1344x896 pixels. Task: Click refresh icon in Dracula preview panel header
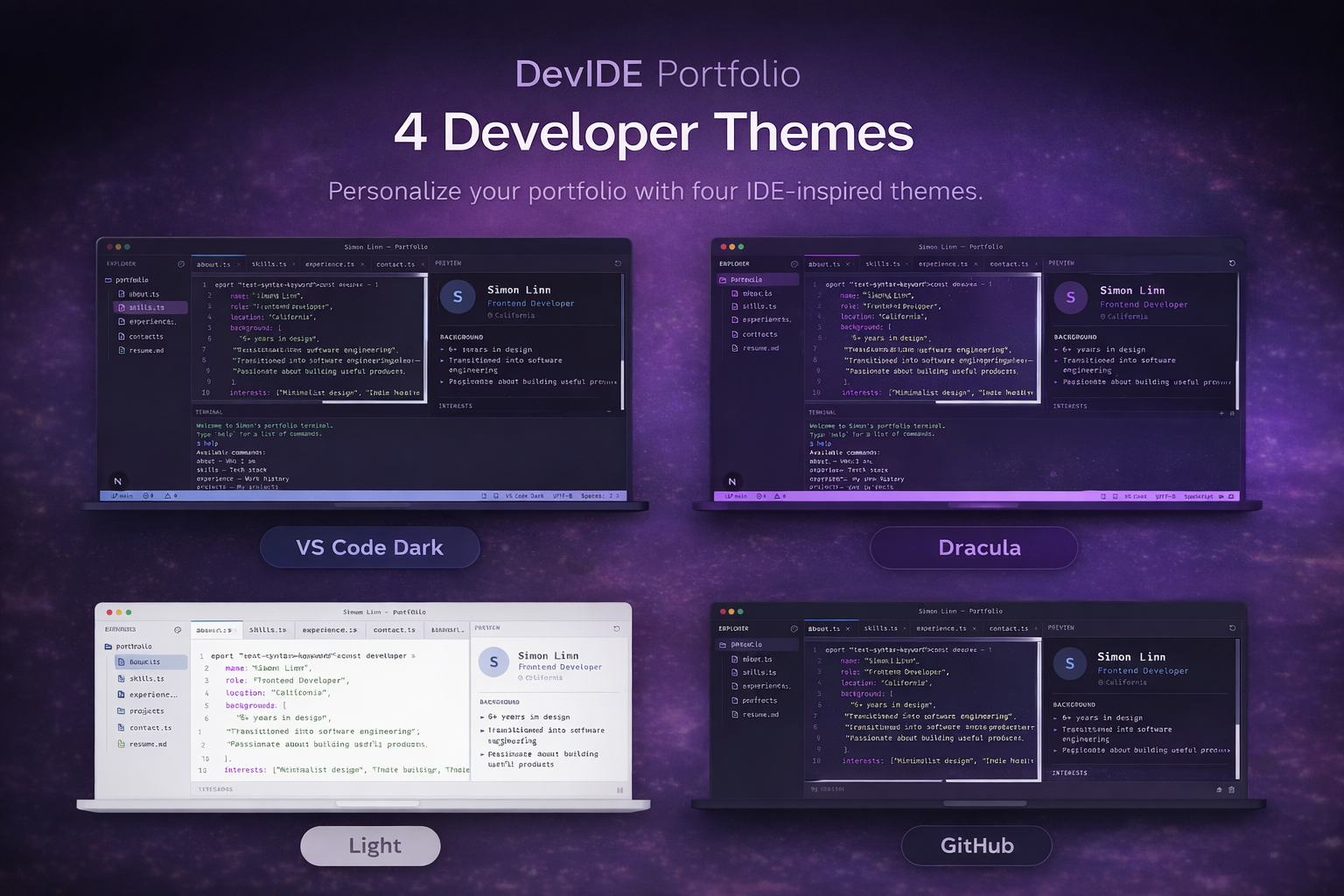(x=1232, y=263)
